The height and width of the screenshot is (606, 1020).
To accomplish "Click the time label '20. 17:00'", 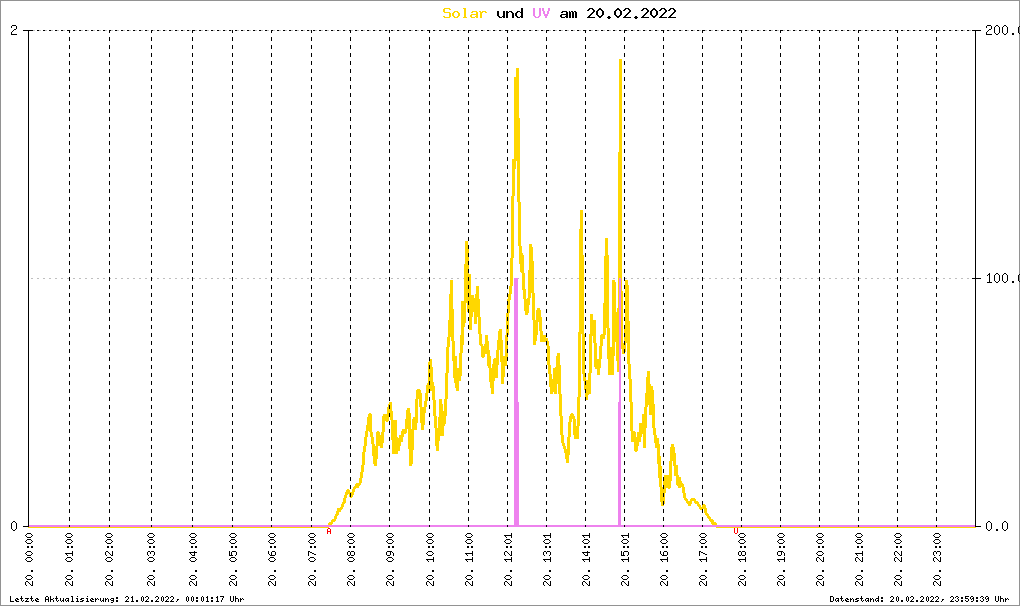I will click(x=703, y=560).
